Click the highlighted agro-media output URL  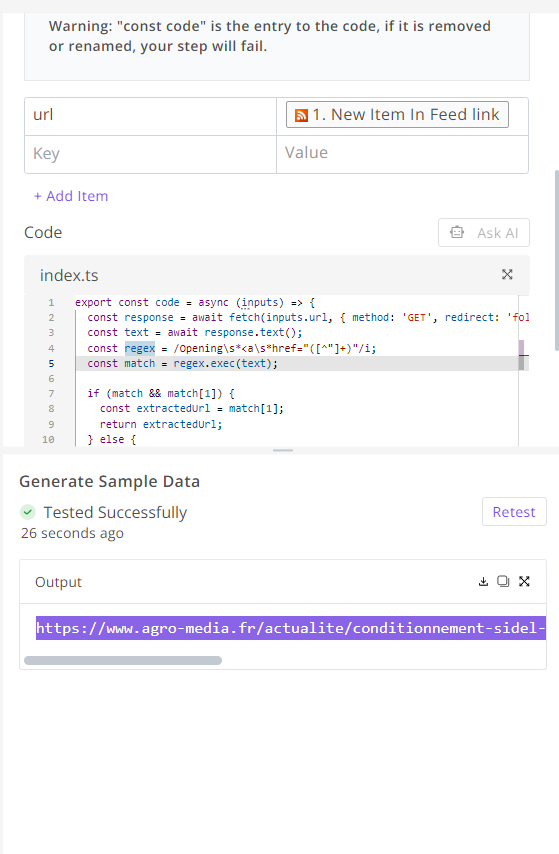[291, 628]
